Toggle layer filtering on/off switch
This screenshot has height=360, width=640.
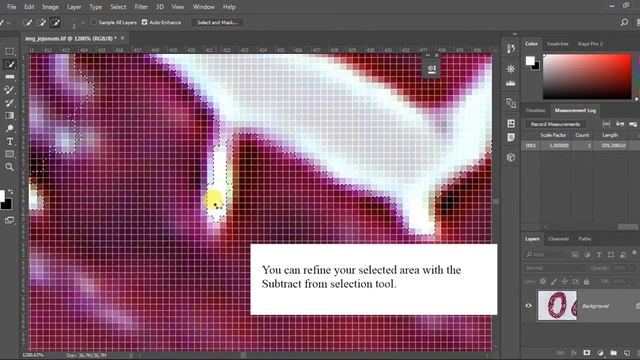(634, 253)
